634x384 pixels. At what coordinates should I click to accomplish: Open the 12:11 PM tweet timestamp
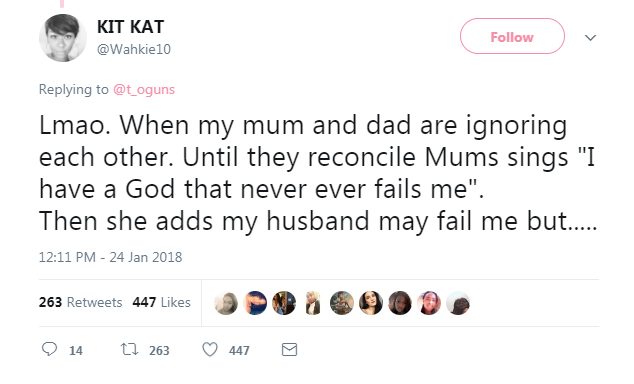pos(110,257)
